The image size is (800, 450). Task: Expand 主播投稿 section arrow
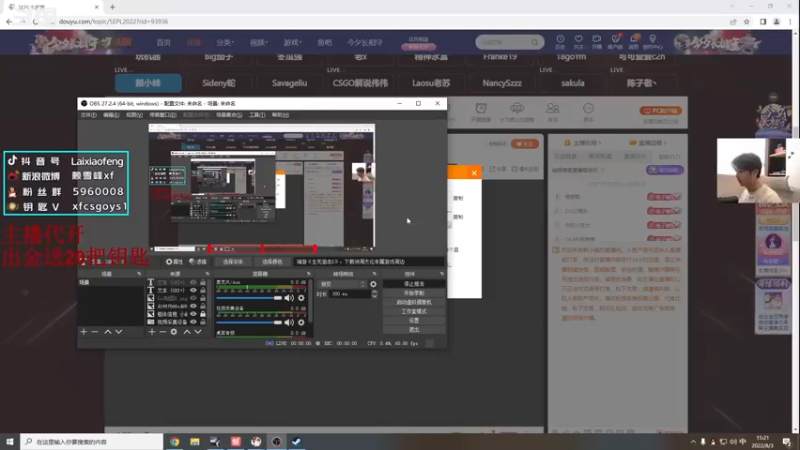(600, 143)
